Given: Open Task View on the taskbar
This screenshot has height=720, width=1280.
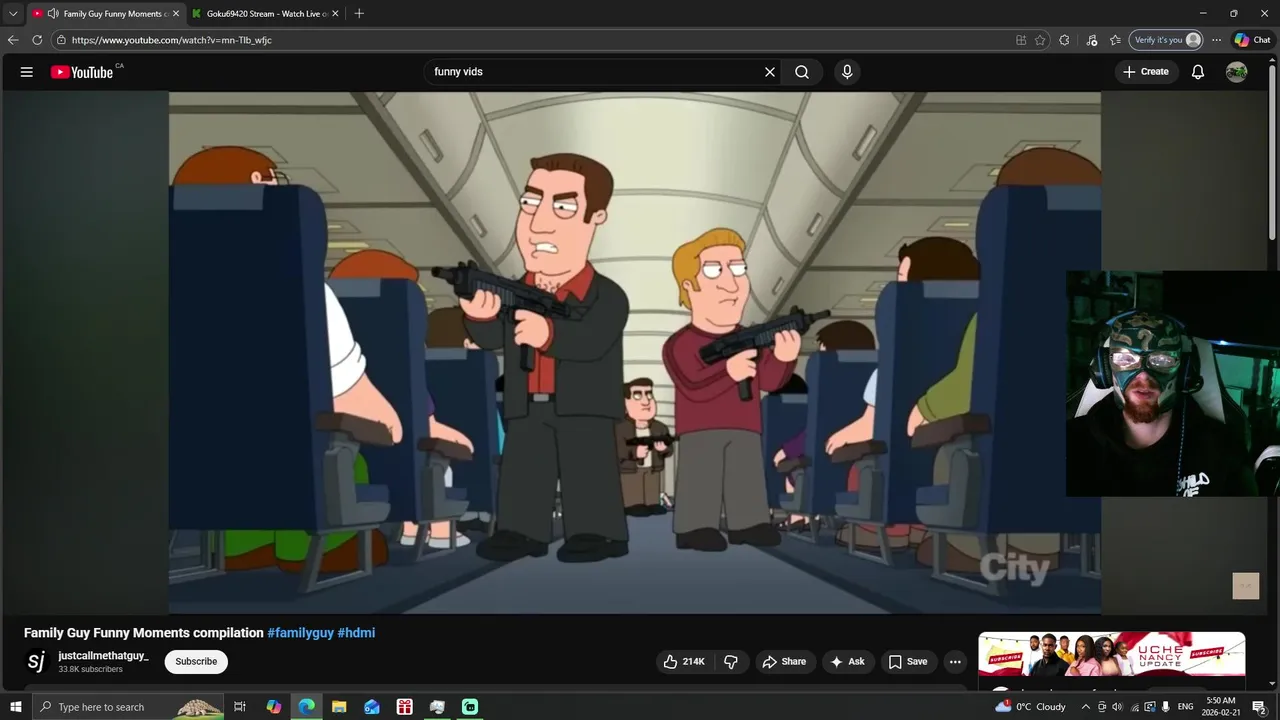Looking at the screenshot, I should (x=240, y=707).
